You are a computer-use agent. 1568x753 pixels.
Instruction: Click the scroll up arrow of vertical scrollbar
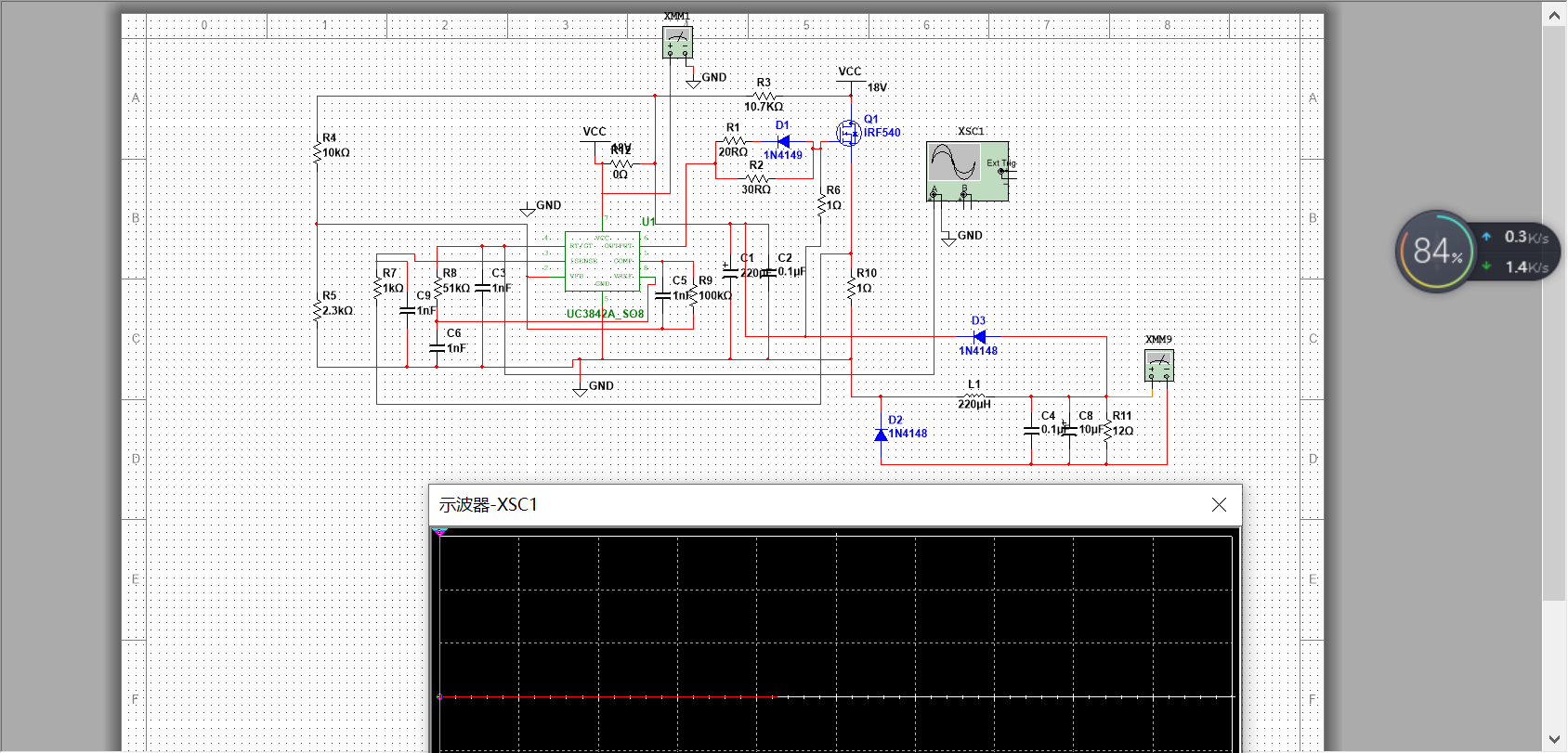click(x=1555, y=15)
